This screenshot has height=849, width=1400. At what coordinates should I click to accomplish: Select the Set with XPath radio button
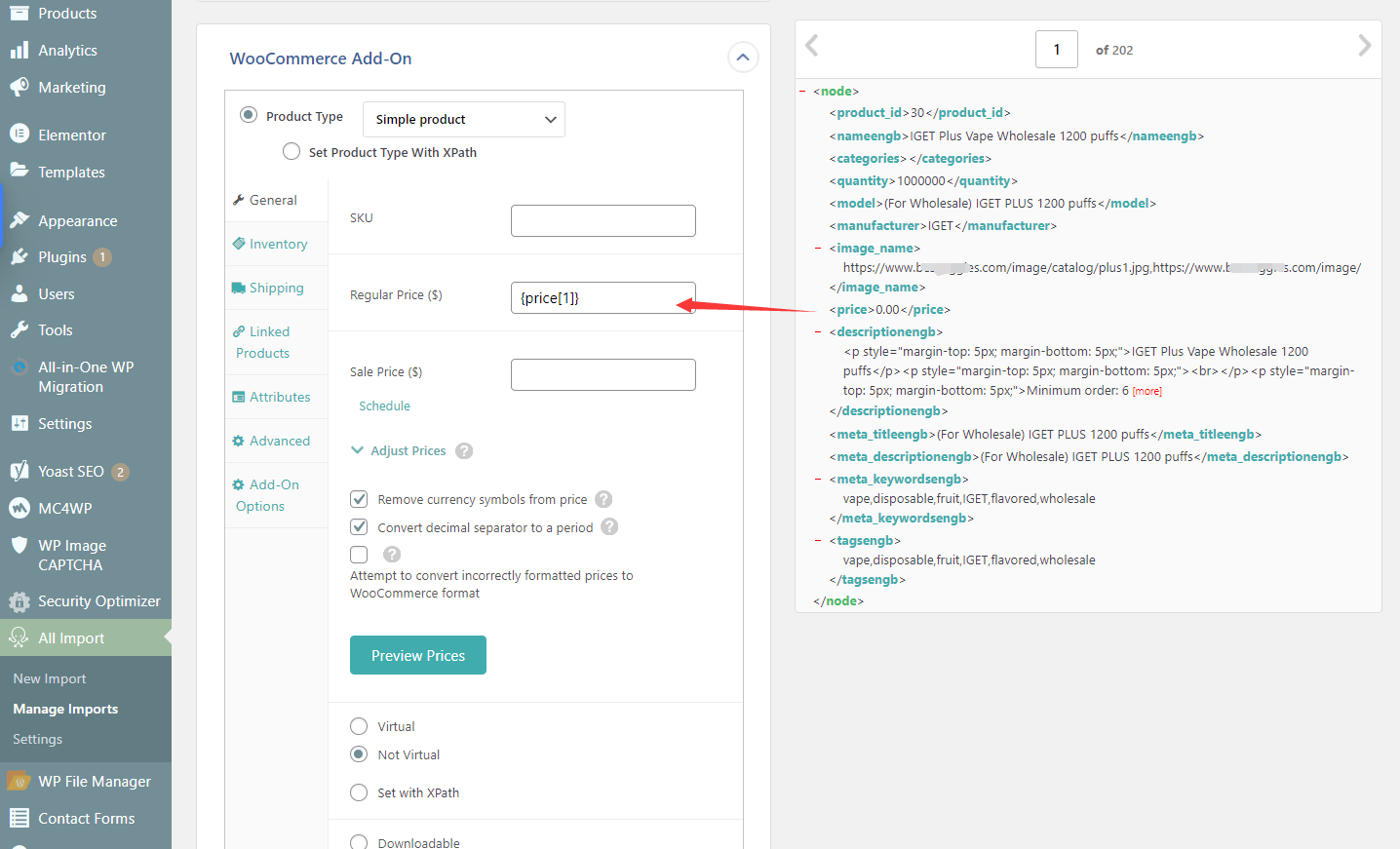click(x=359, y=792)
